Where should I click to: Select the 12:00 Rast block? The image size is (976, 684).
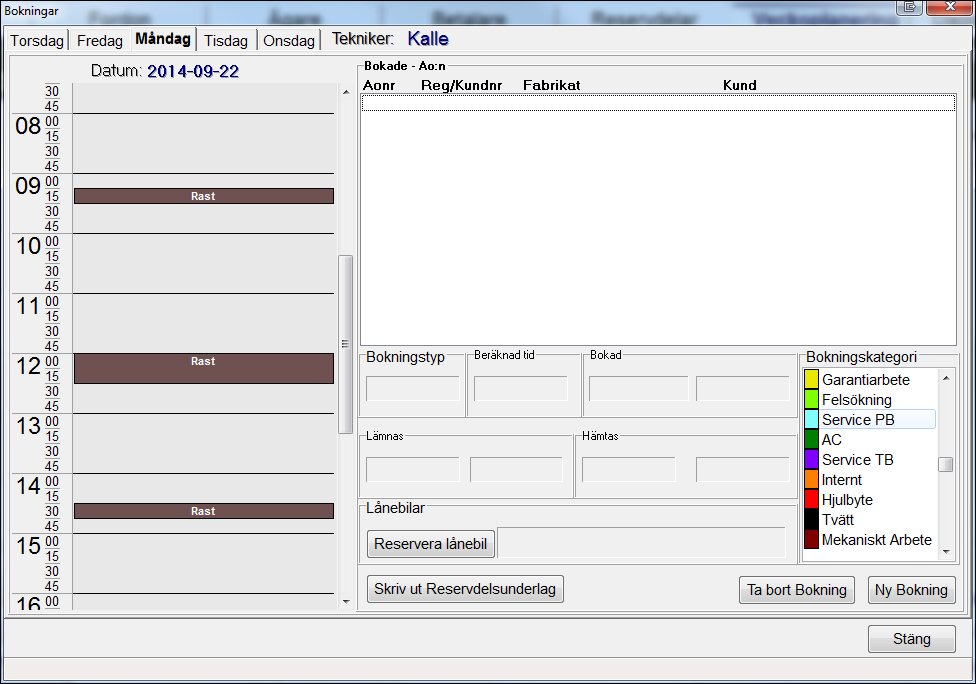pos(204,368)
